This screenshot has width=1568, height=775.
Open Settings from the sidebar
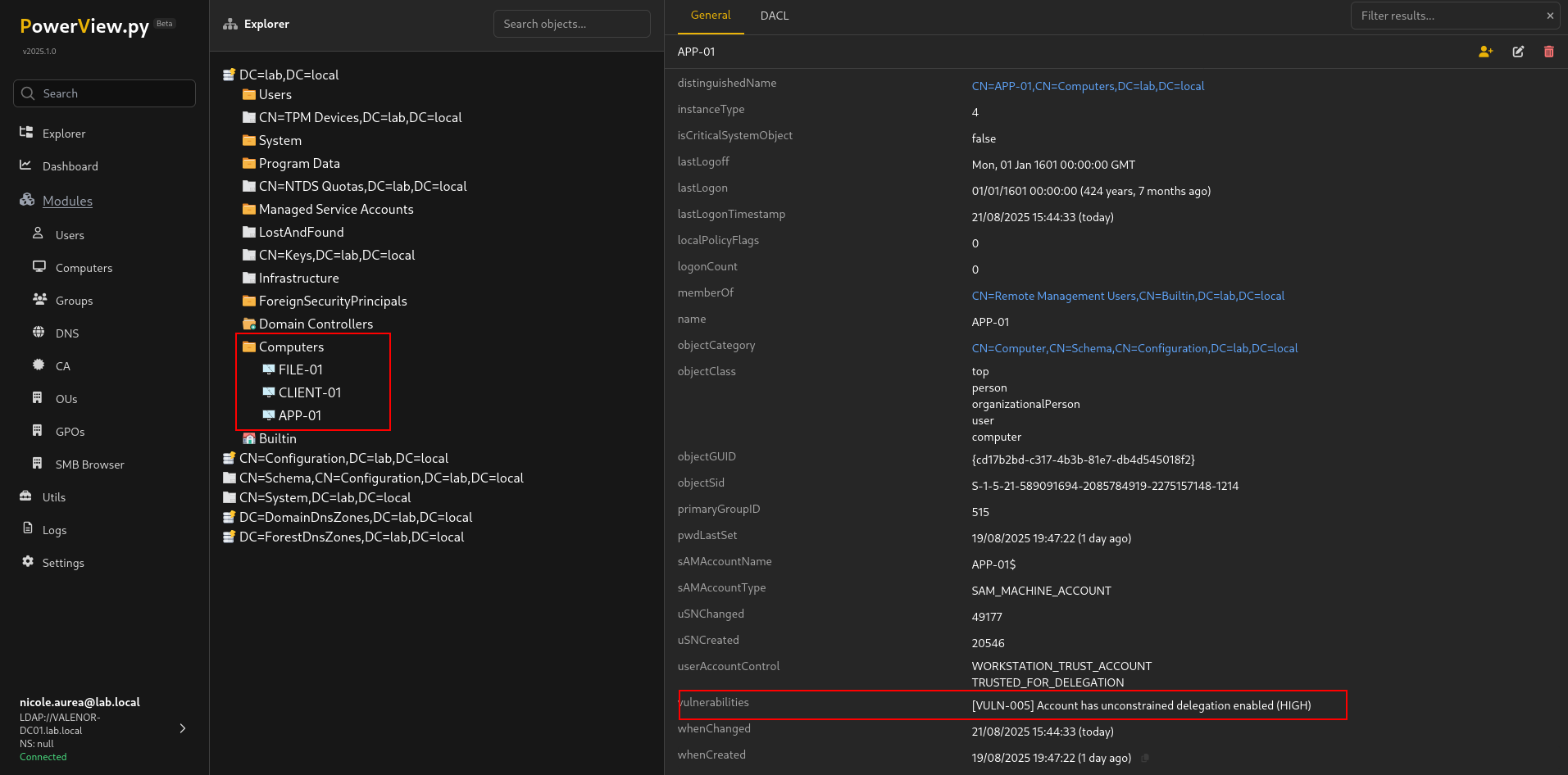click(63, 563)
